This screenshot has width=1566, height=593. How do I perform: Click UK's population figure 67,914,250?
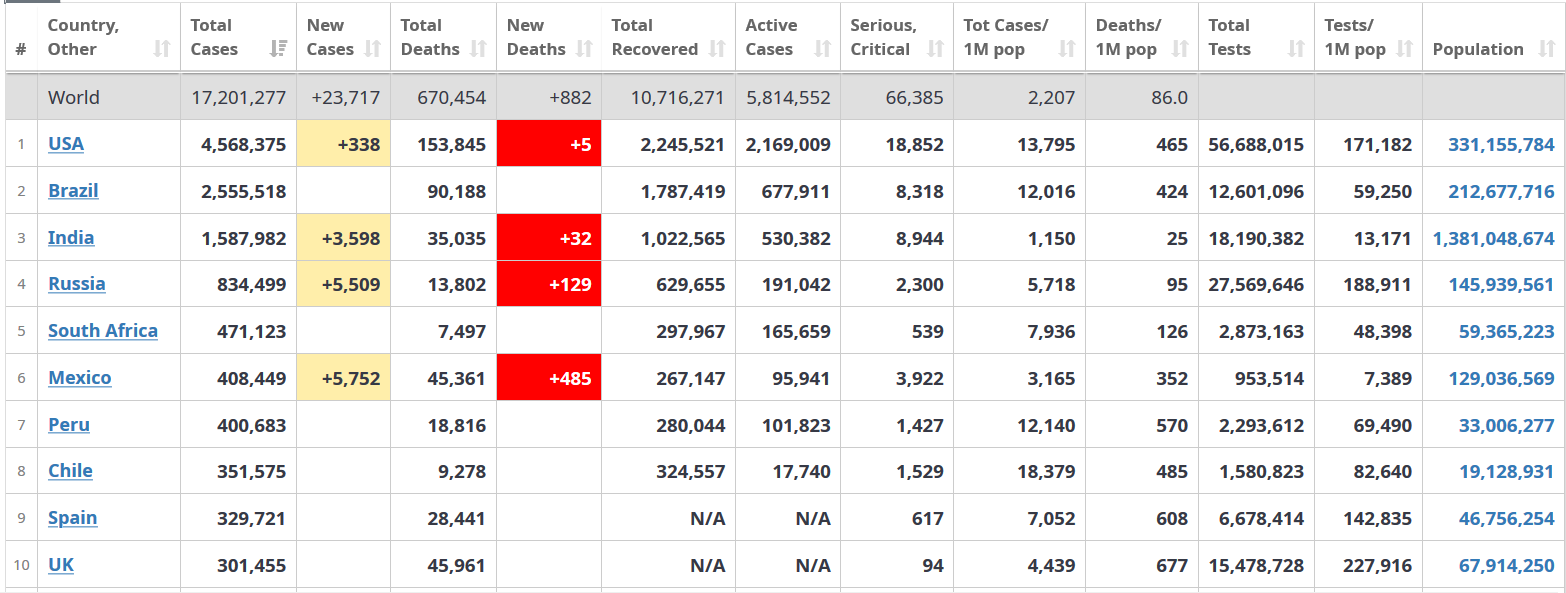1507,566
